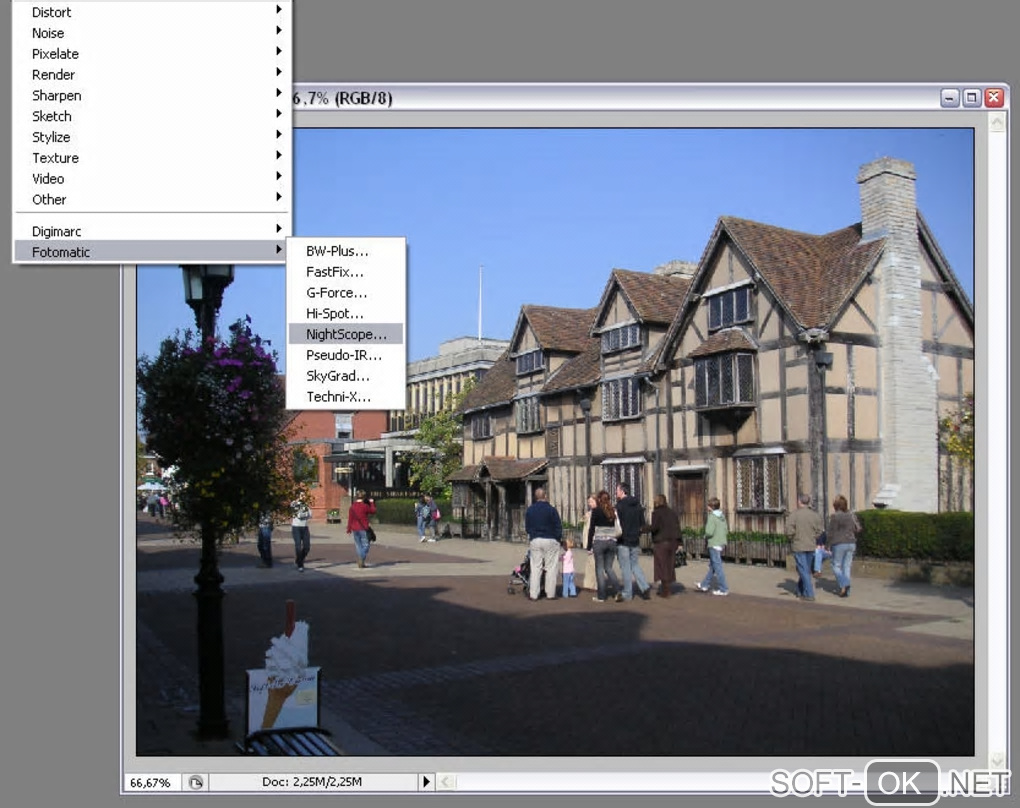Image resolution: width=1020 pixels, height=808 pixels.
Task: Open the Video filter submenu
Action: point(152,179)
